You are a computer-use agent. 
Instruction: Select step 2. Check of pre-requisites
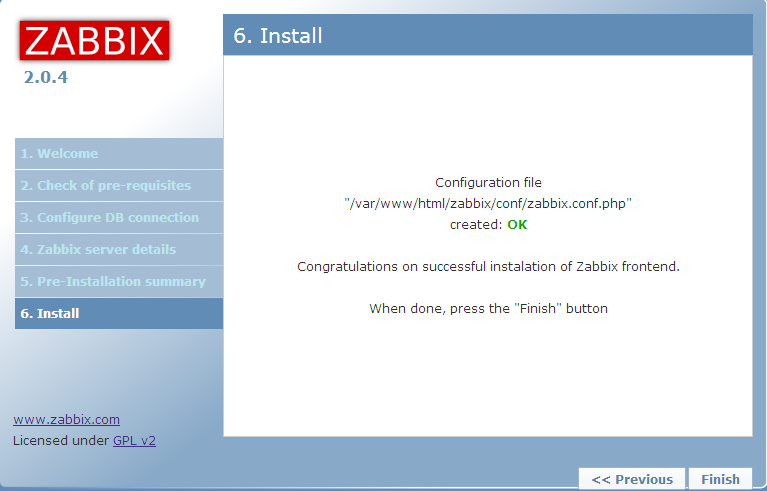[119, 185]
